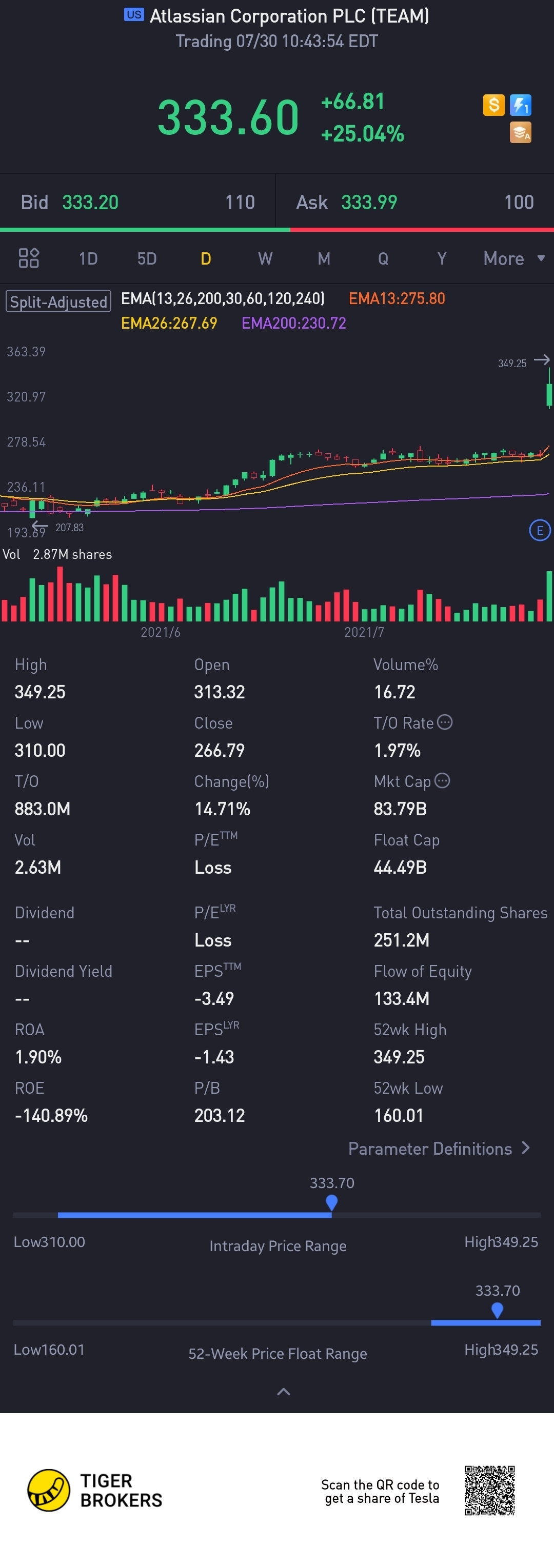
Task: Switch chart to 5D timeframe
Action: coord(147,259)
